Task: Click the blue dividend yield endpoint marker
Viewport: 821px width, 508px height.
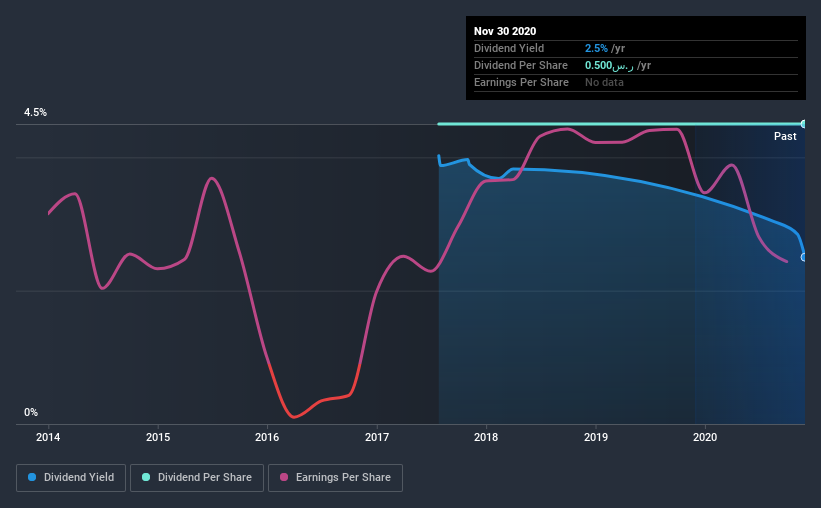Action: [x=803, y=257]
